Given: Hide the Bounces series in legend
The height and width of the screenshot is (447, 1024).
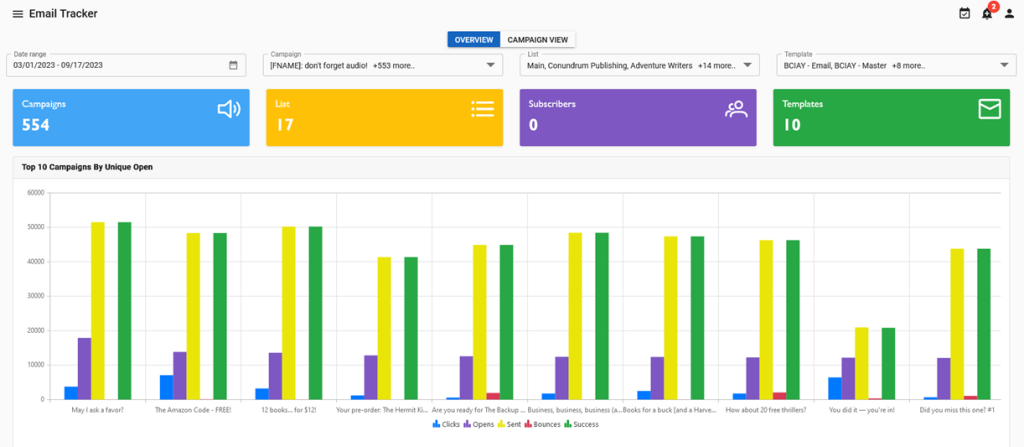Looking at the screenshot, I should [544, 424].
